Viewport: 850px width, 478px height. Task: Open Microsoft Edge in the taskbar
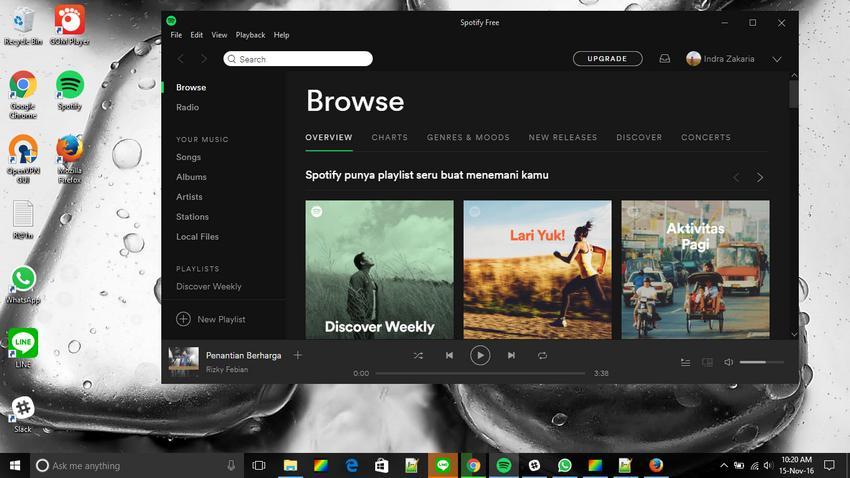[x=352, y=466]
